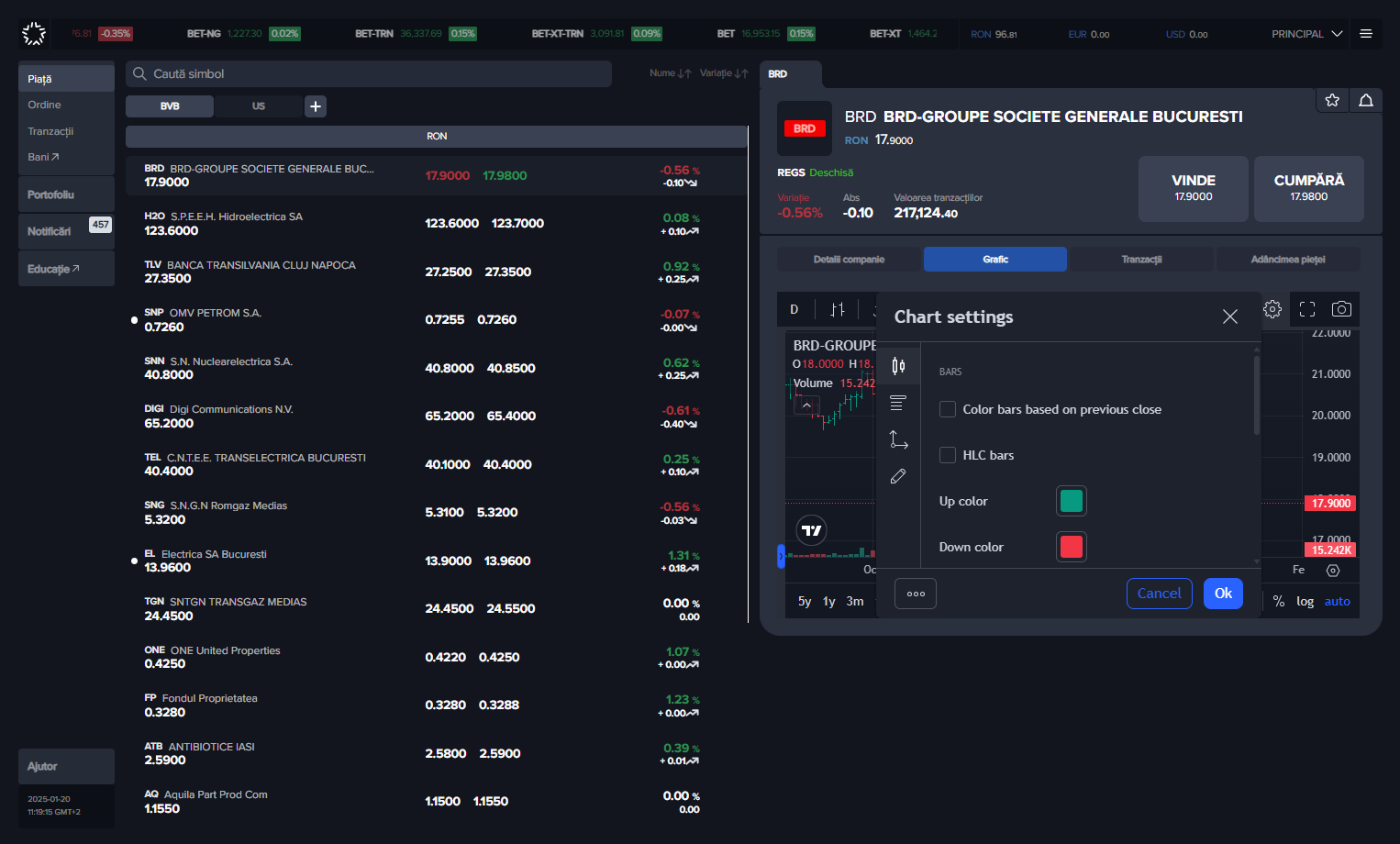Collapse the chart legend with the arrow
Viewport: 1400px width, 844px height.
(806, 405)
